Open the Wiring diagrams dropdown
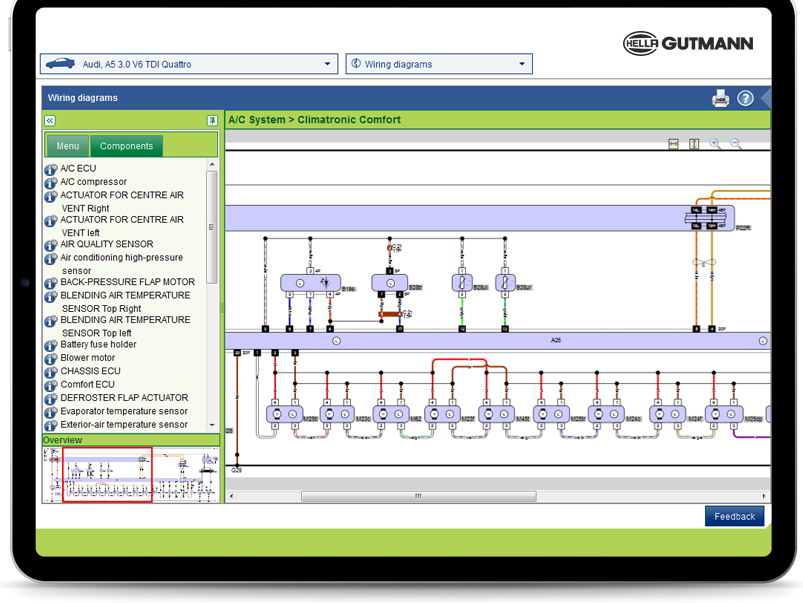 439,64
